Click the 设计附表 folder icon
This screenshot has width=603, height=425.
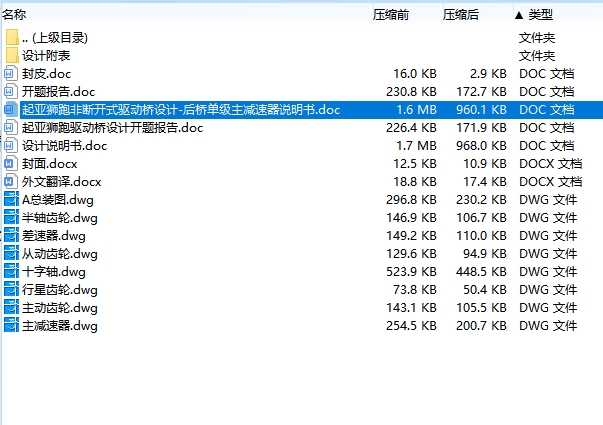pos(12,55)
